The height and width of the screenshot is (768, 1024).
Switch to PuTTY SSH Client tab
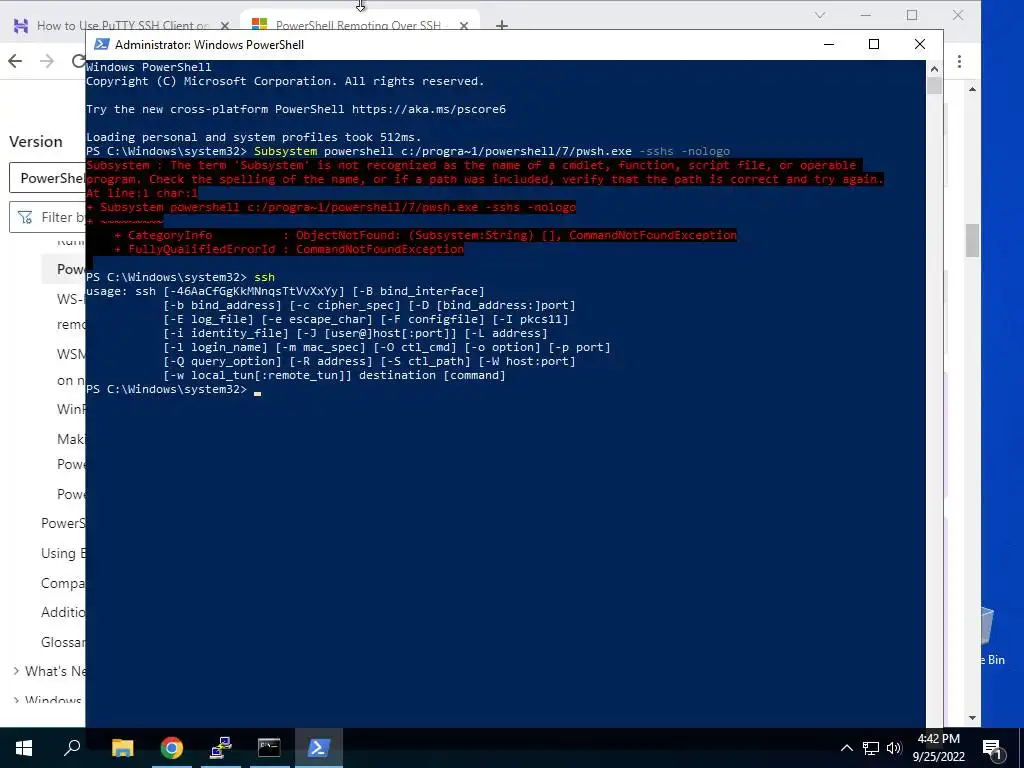coord(122,25)
